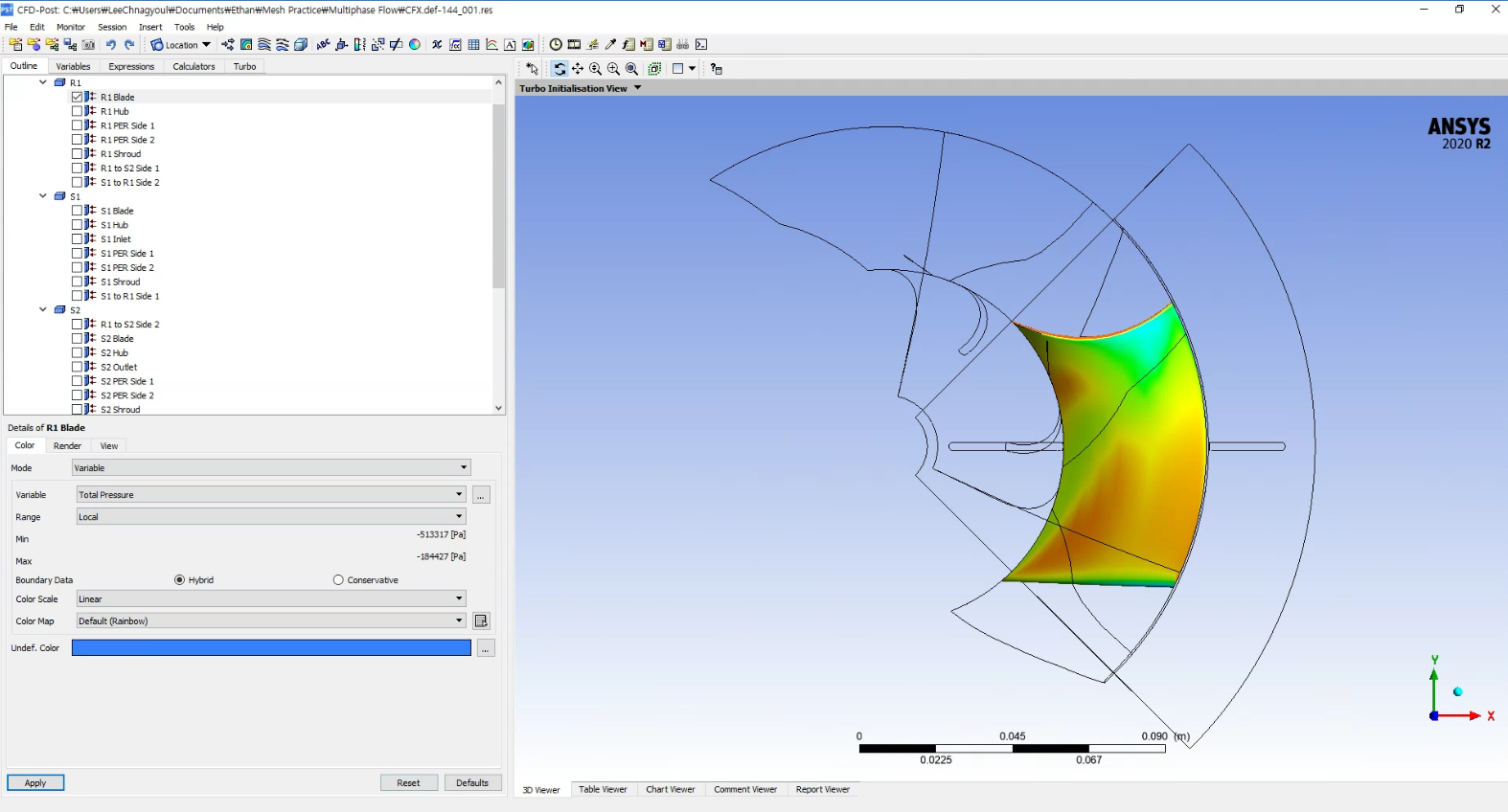This screenshot has height=812, width=1508.
Task: Click the Save Picture camera icon
Action: coord(88,45)
